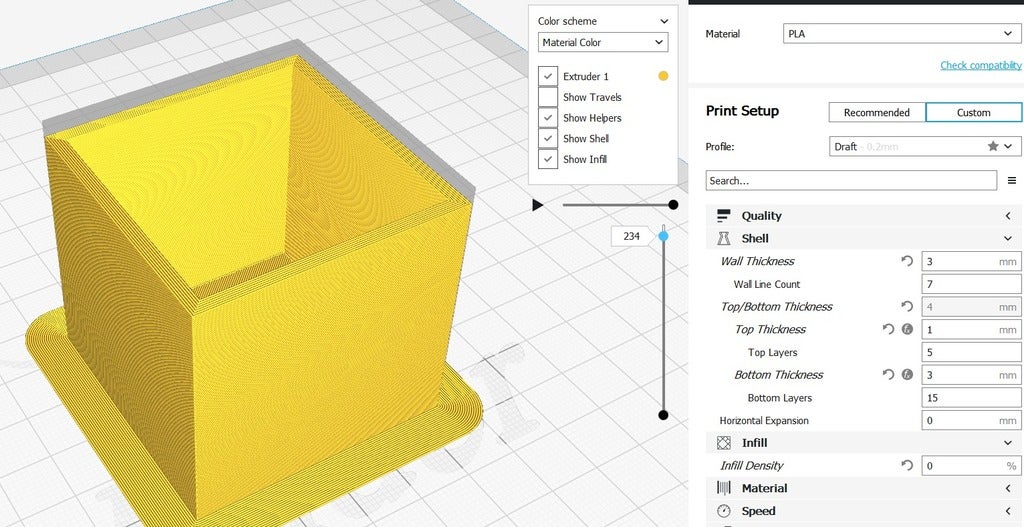Edit the Wall Thickness value field
This screenshot has width=1024, height=527.
[971, 261]
